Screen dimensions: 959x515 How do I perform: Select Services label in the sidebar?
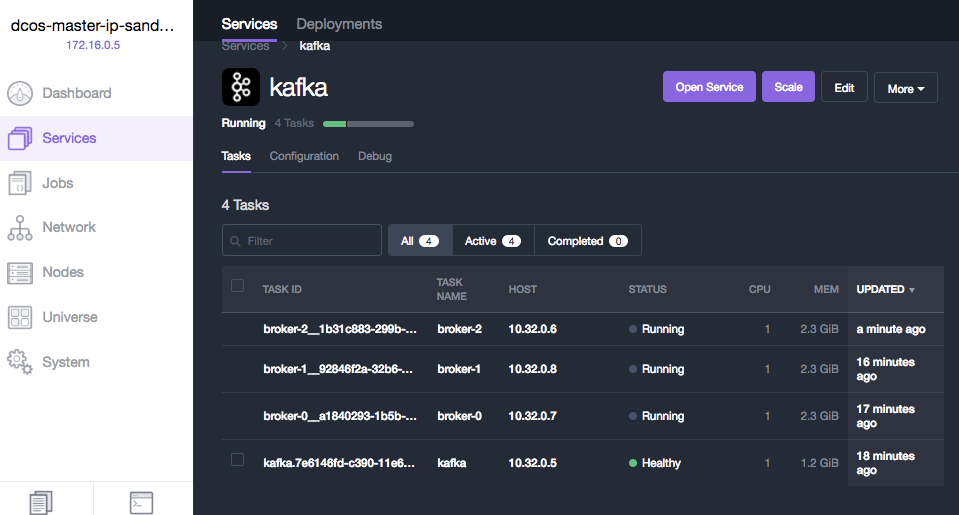tap(69, 138)
